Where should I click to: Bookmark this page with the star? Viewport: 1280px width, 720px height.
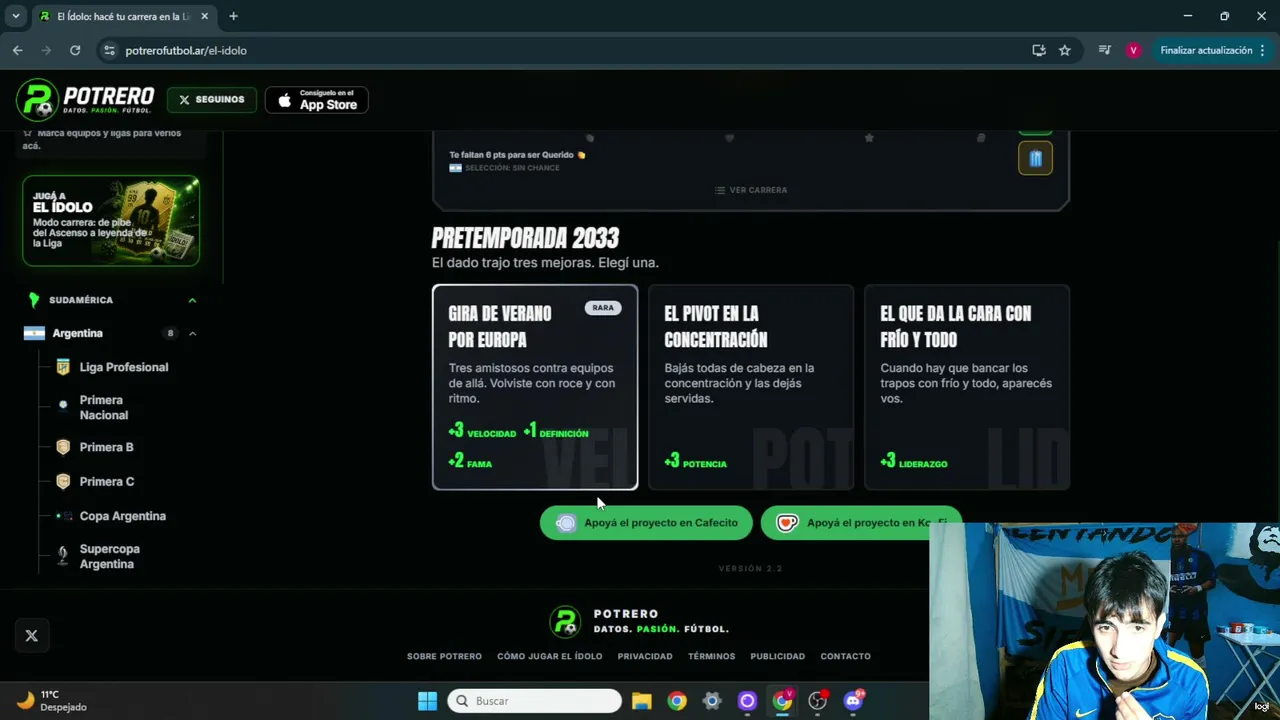1065,50
